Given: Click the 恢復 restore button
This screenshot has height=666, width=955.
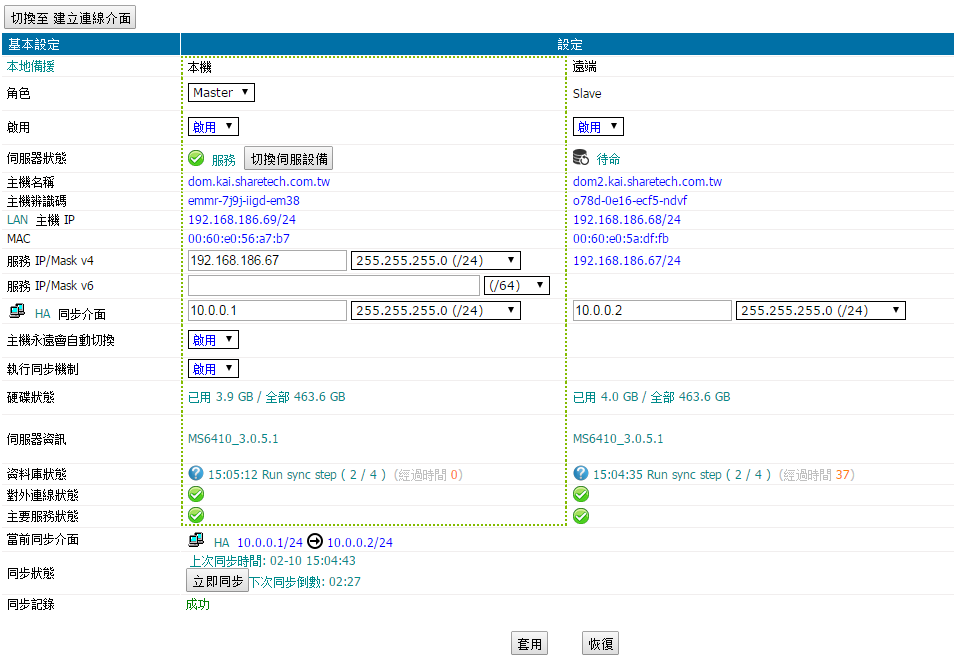Looking at the screenshot, I should 600,644.
